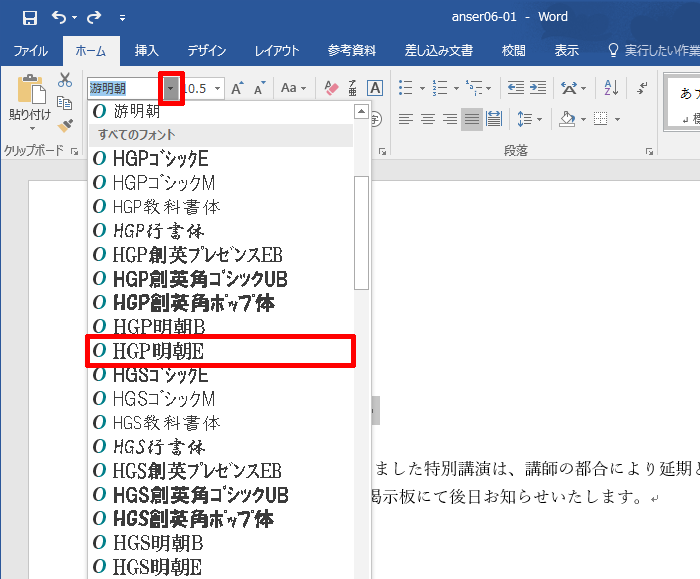Align text left
The image size is (700, 579).
pos(406,119)
